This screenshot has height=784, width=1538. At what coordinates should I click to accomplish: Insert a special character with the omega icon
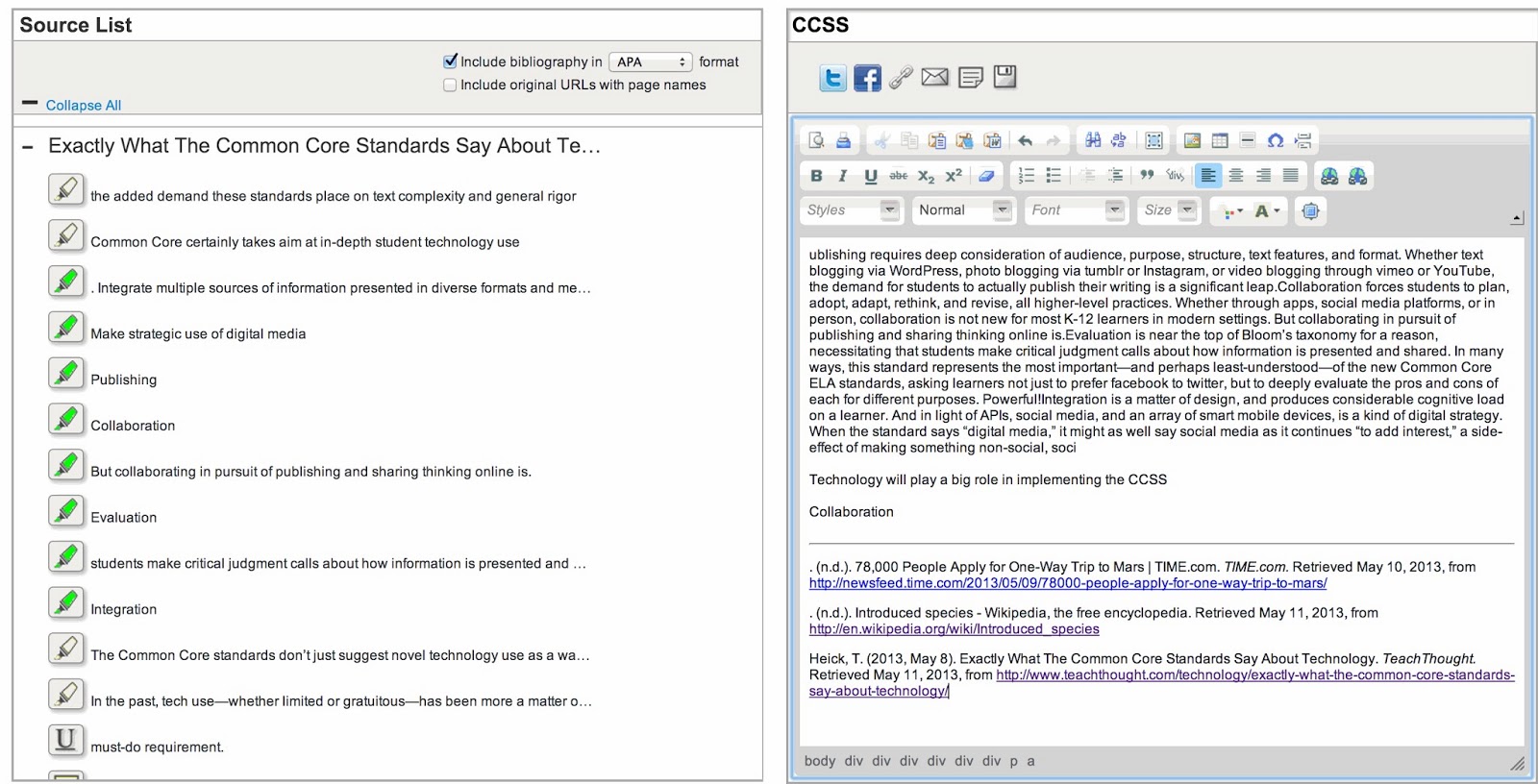pos(1276,141)
